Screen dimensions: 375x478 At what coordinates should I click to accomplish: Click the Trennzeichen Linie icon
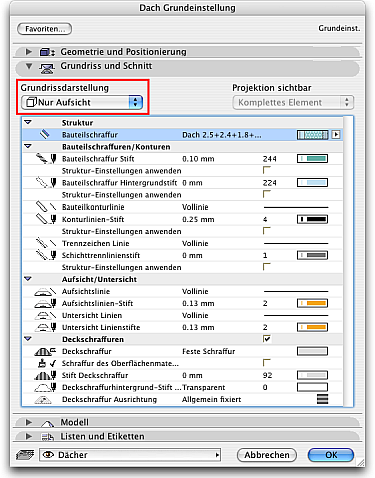[x=46, y=243]
